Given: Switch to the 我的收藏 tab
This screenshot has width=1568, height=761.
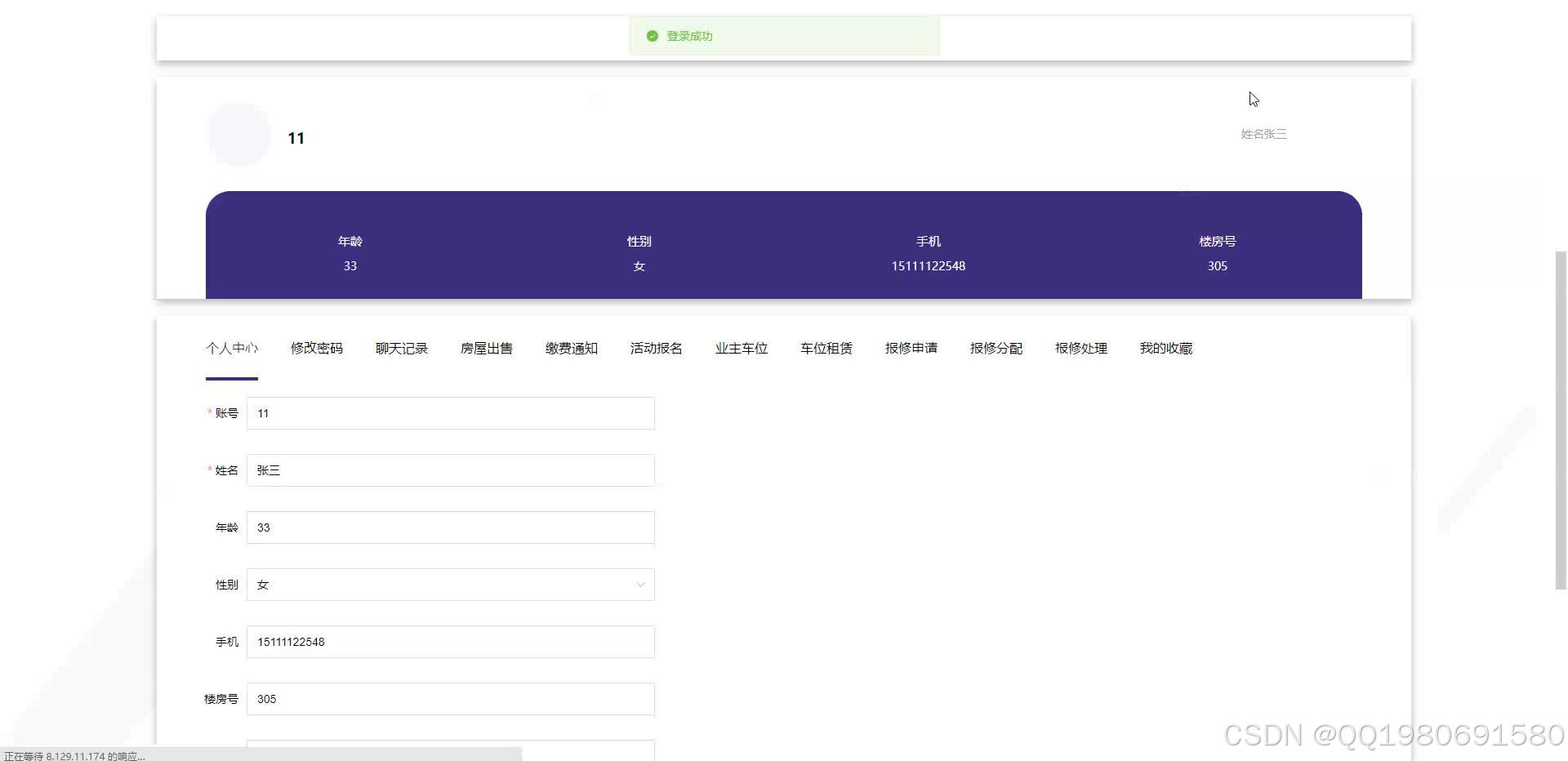Looking at the screenshot, I should [x=1166, y=349].
